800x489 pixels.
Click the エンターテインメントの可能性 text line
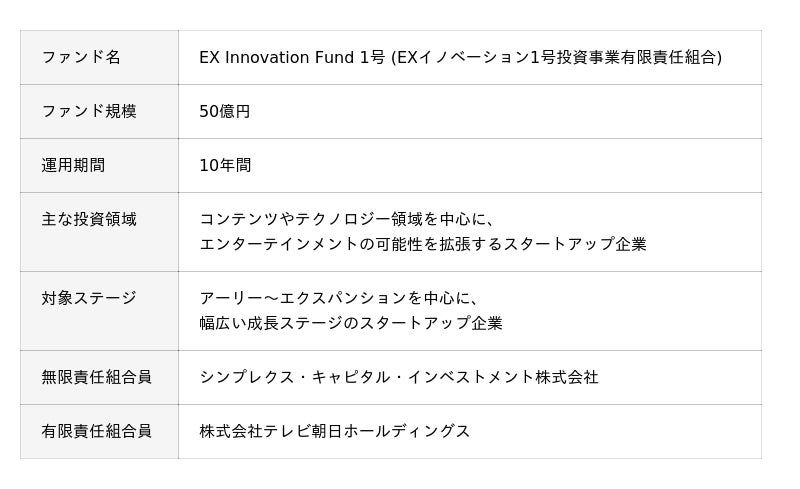[x=422, y=244]
